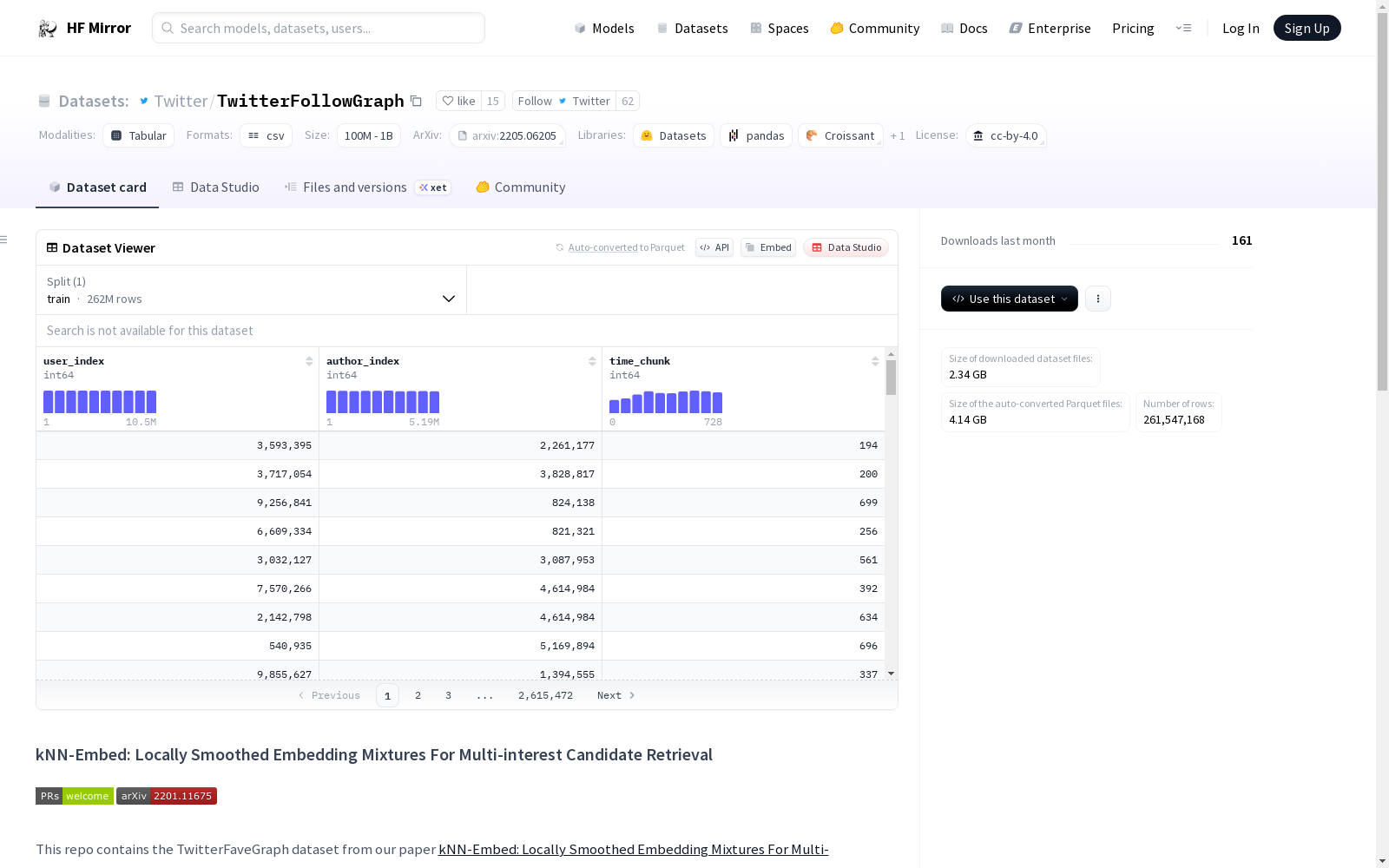Image resolution: width=1389 pixels, height=868 pixels.
Task: Click the HF Mirror logo icon
Action: (47, 29)
